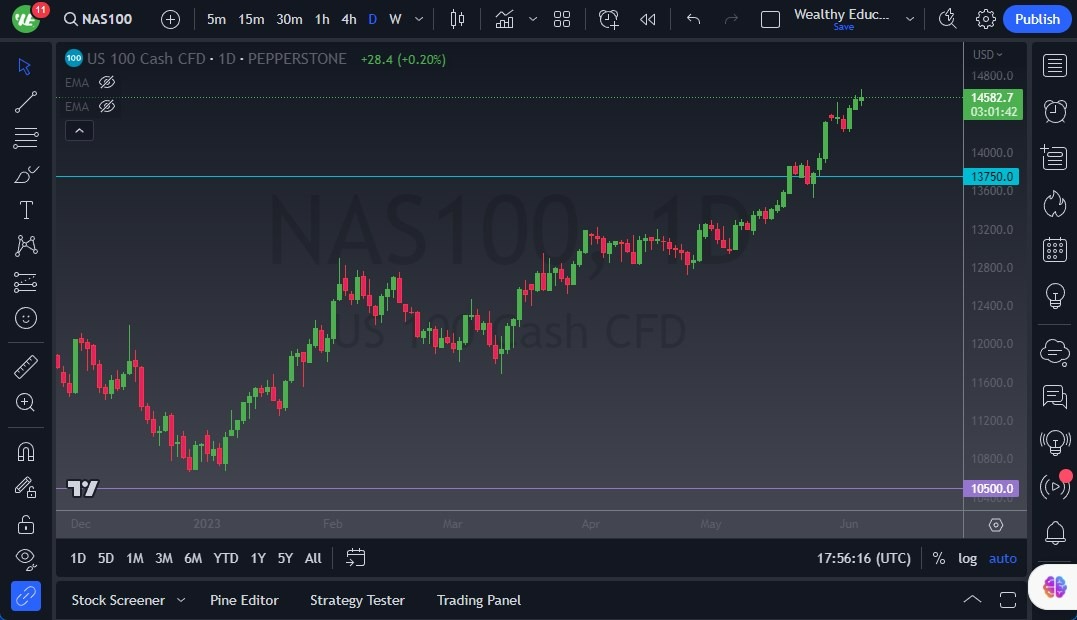Enable the lock all drawings toggle
Image resolution: width=1077 pixels, height=620 pixels.
click(25, 523)
